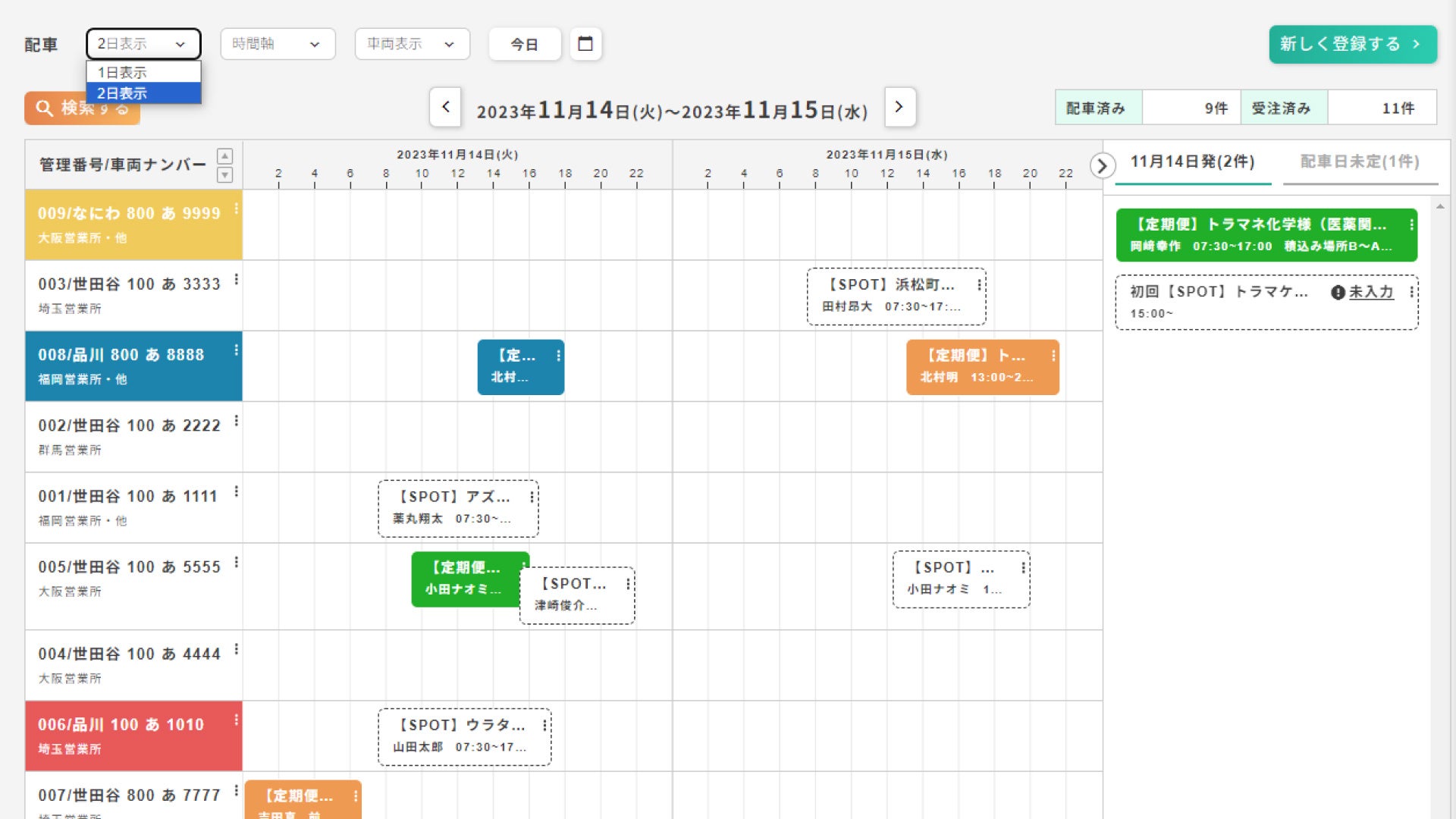Open the calendar date picker icon
Screen dimensions: 1456x819
tap(585, 44)
